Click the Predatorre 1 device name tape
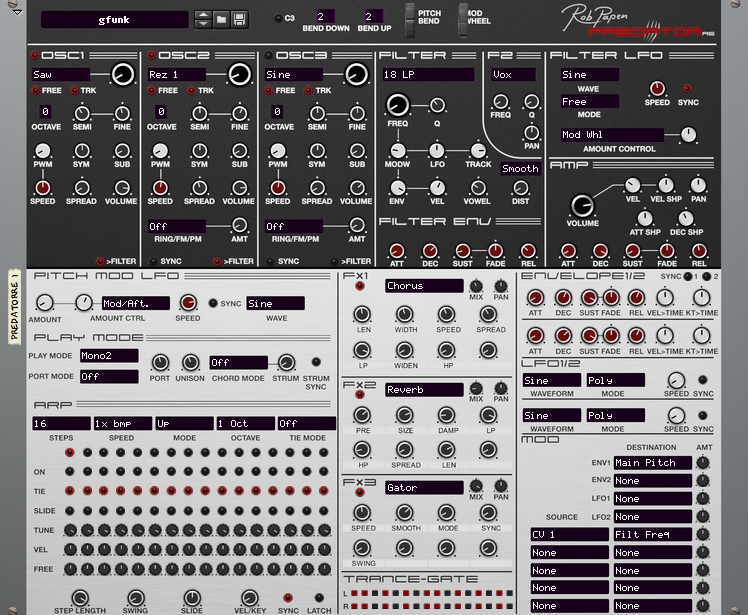Screen dimensions: 748x615 [x=14, y=306]
